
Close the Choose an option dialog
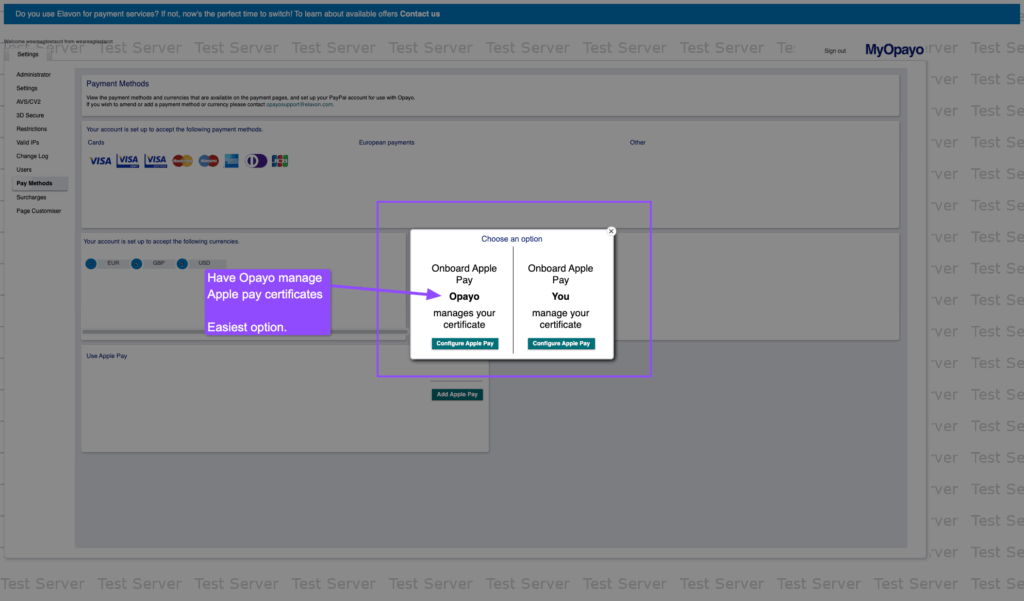pyautogui.click(x=611, y=231)
